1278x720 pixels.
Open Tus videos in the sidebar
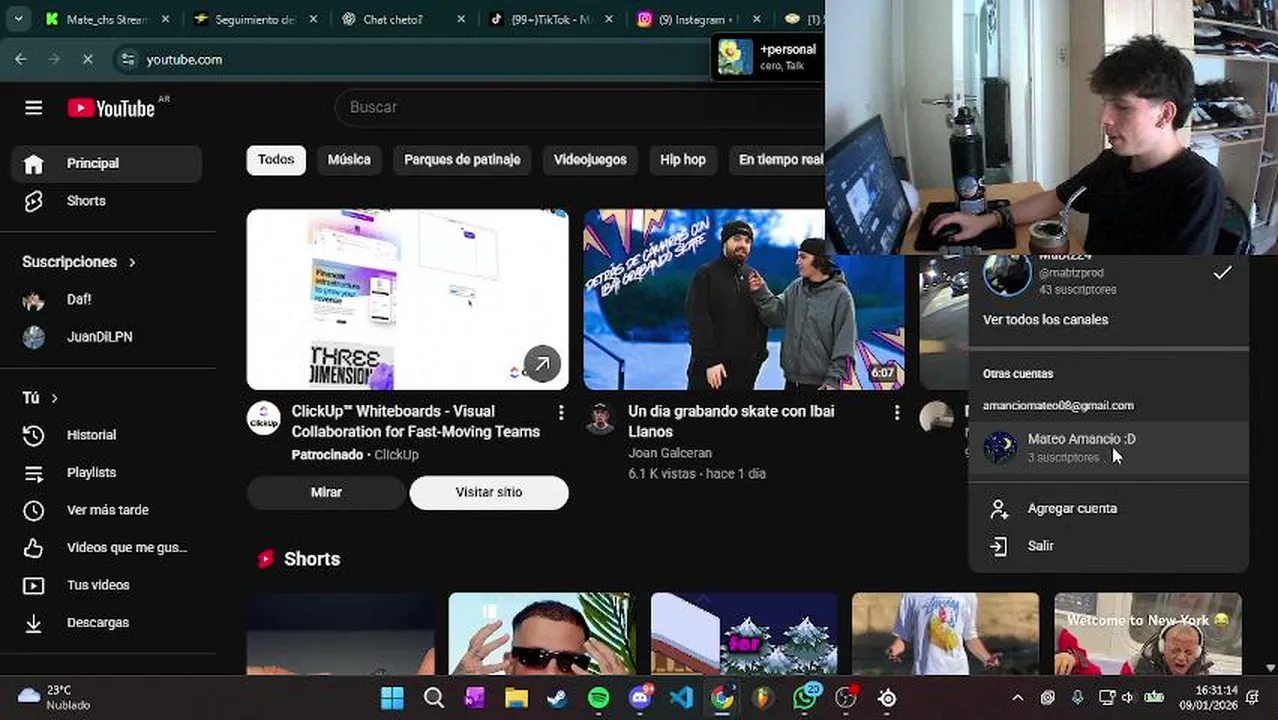coord(107,585)
